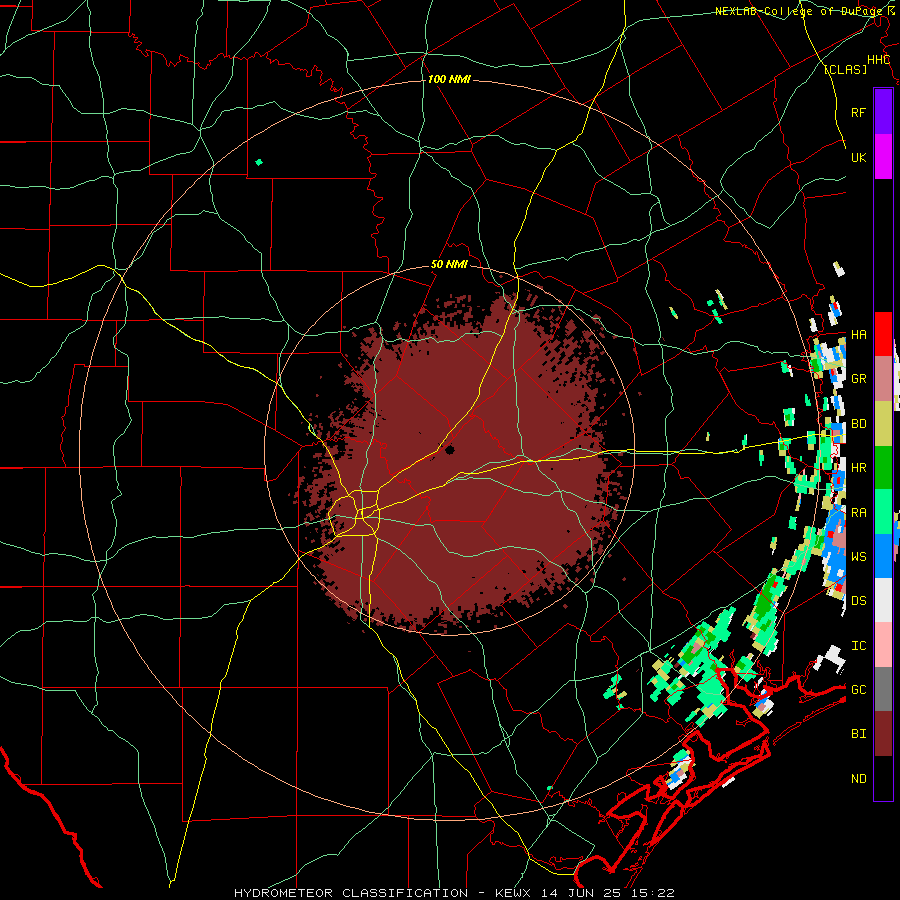Image resolution: width=900 pixels, height=900 pixels.
Task: Click the brown BI biological swatch
Action: 883,734
